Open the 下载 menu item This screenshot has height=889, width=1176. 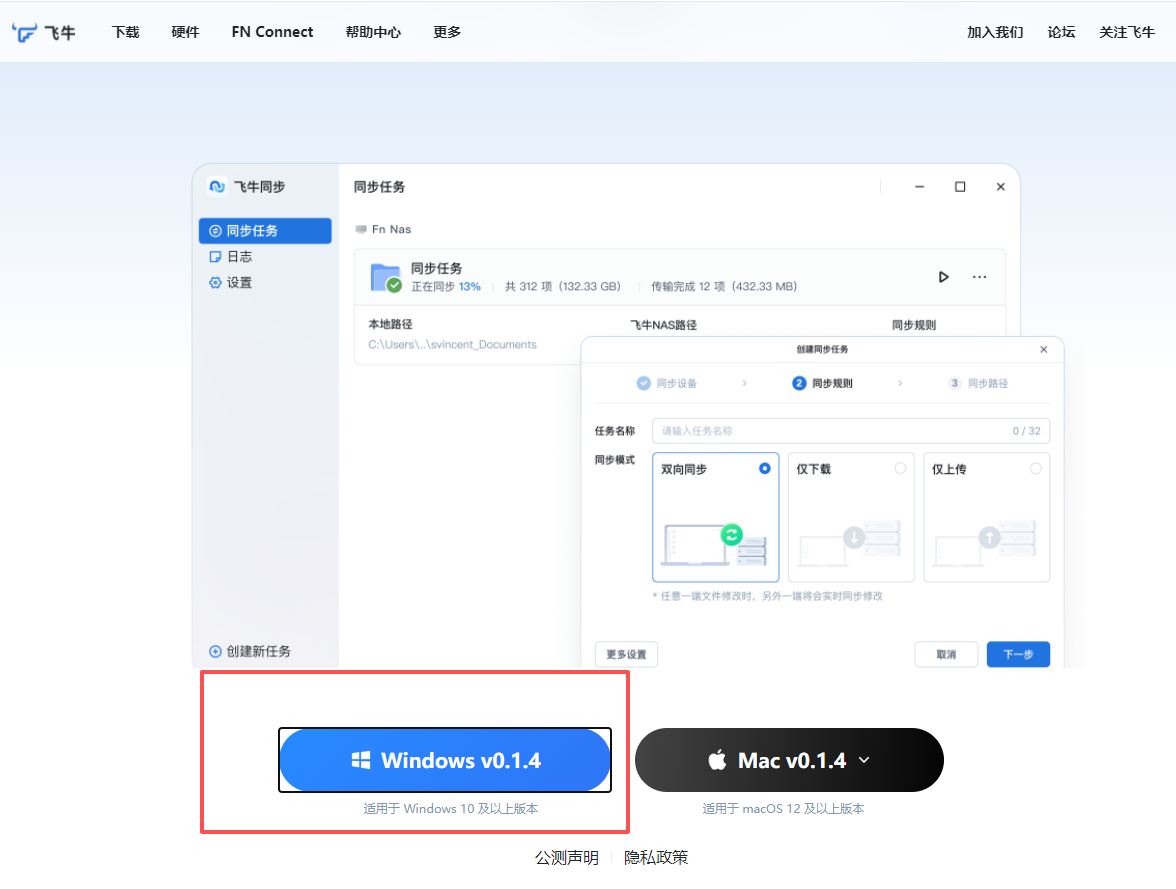point(125,32)
